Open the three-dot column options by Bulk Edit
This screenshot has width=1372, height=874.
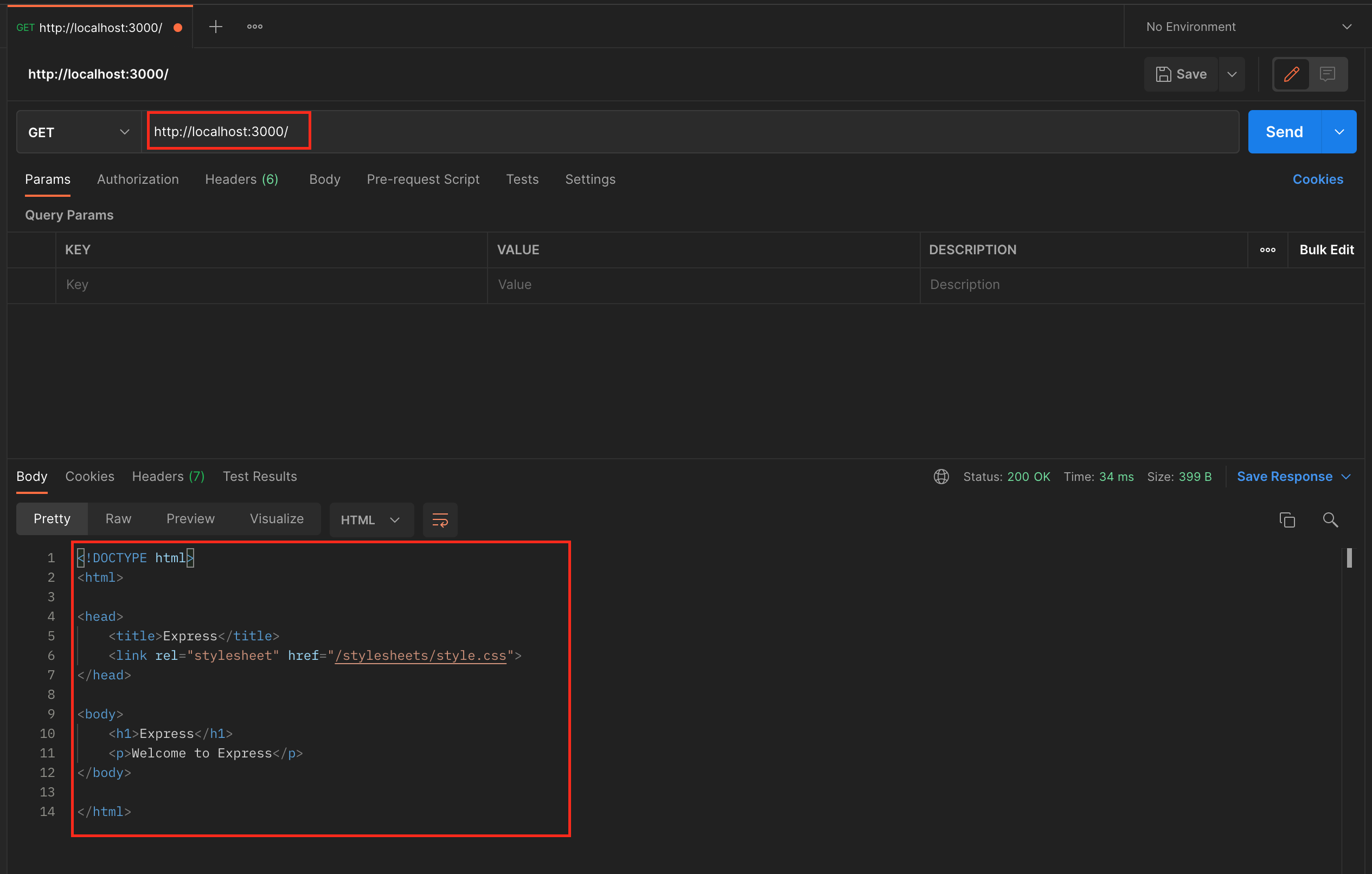(1267, 249)
